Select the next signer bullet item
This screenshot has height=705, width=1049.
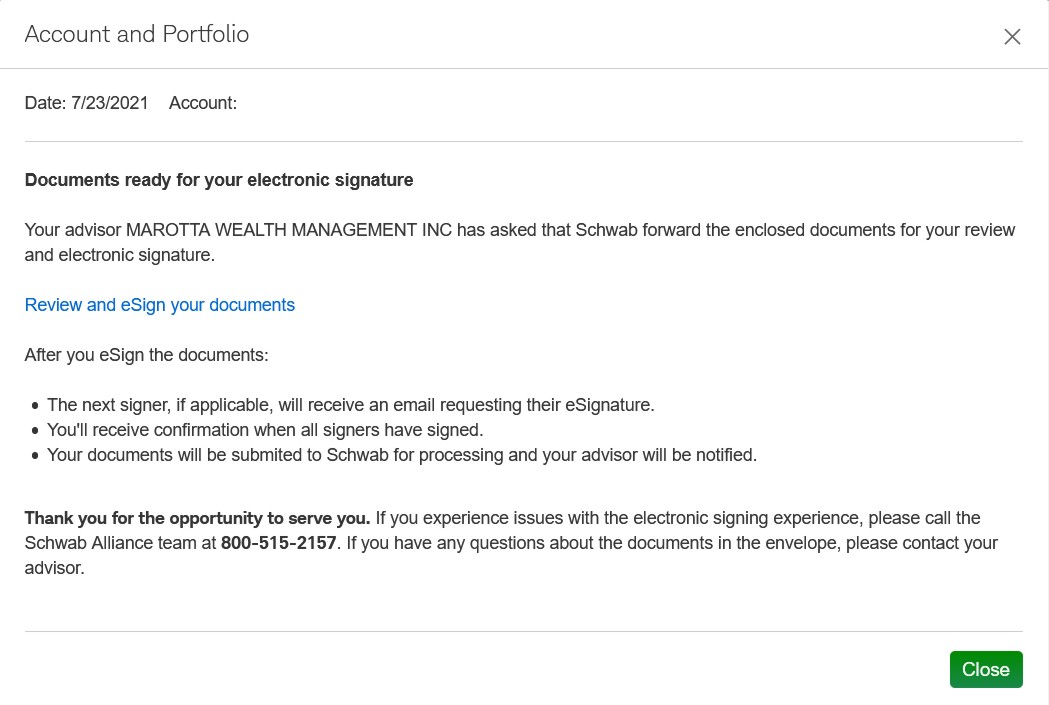coord(350,405)
